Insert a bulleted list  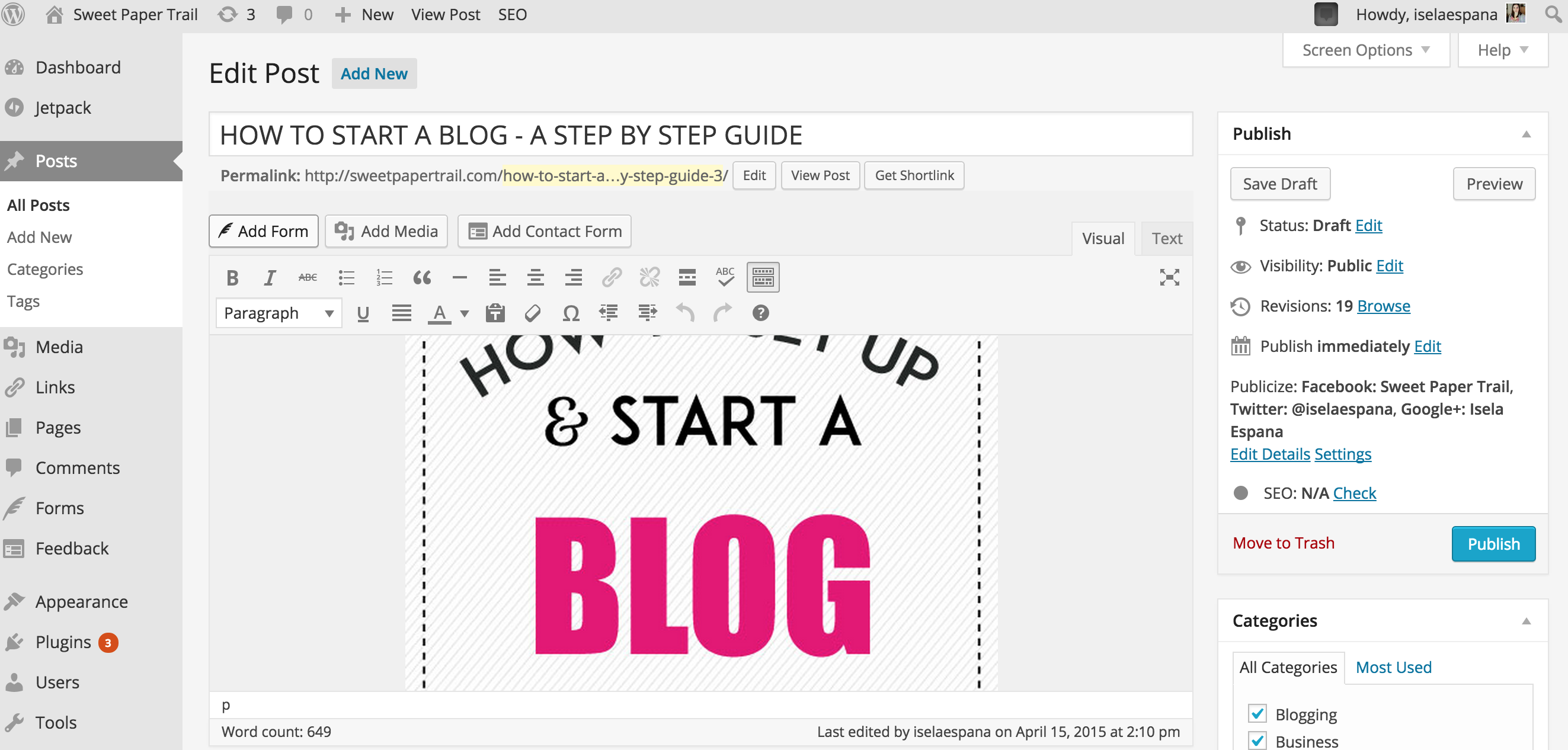(346, 278)
